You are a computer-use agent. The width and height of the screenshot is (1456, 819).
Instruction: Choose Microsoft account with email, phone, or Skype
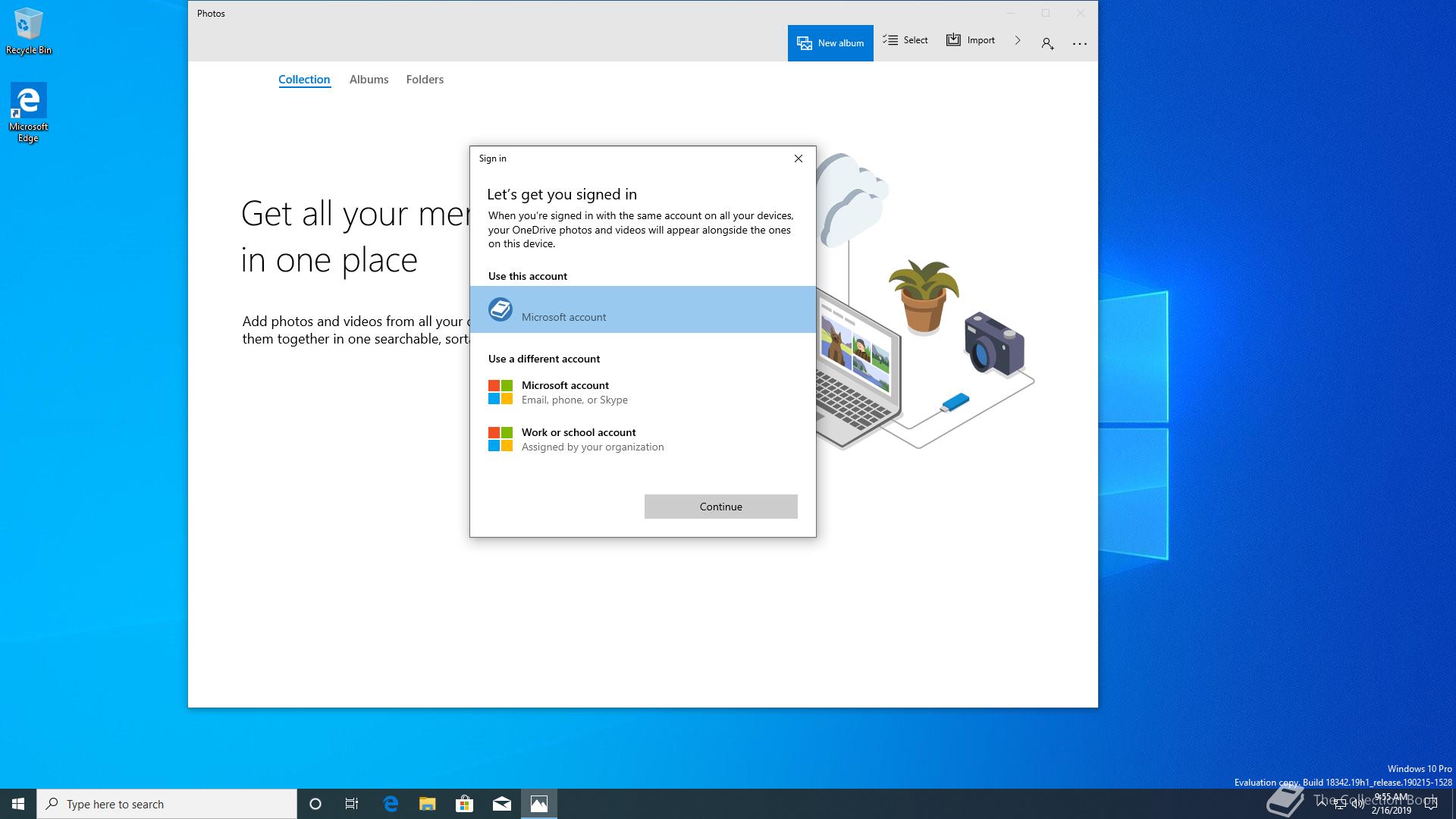[643, 392]
